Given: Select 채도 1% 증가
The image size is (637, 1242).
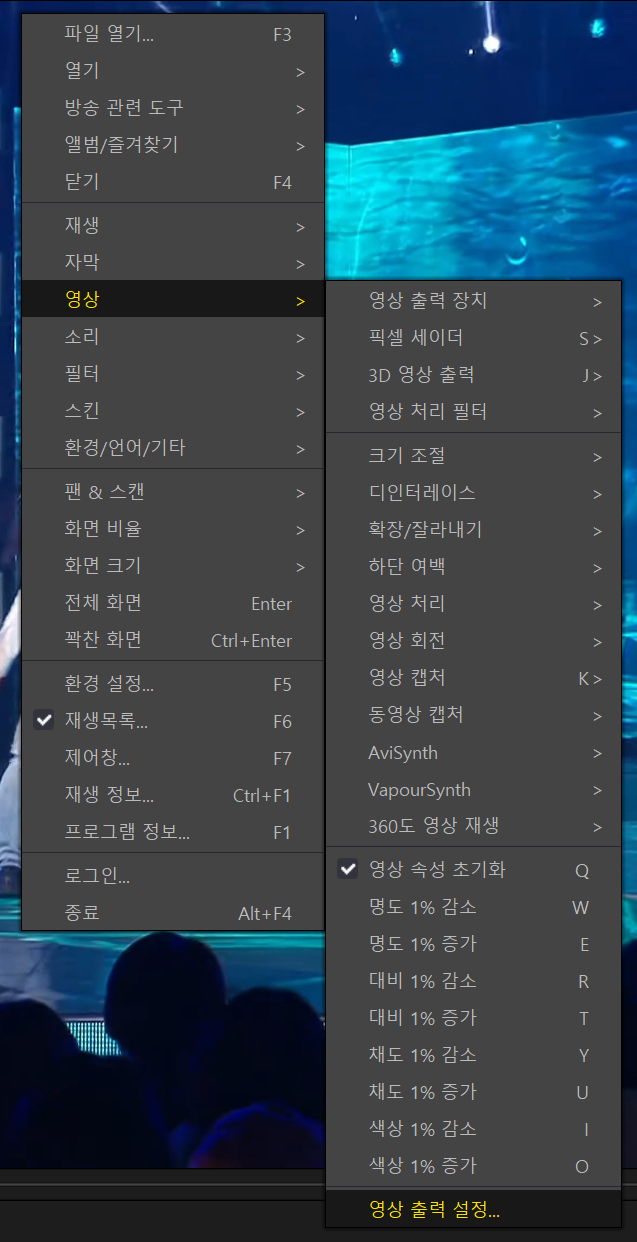Looking at the screenshot, I should 473,1092.
